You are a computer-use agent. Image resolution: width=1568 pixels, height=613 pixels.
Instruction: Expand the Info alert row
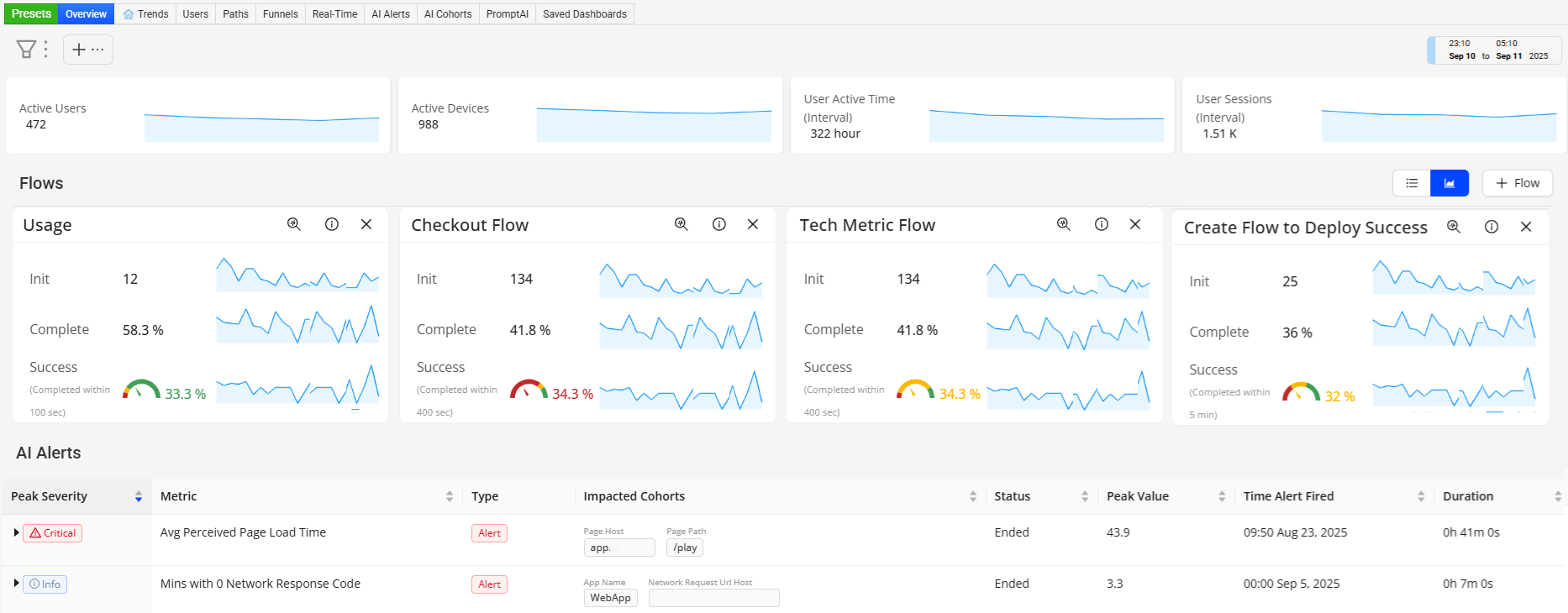(16, 583)
